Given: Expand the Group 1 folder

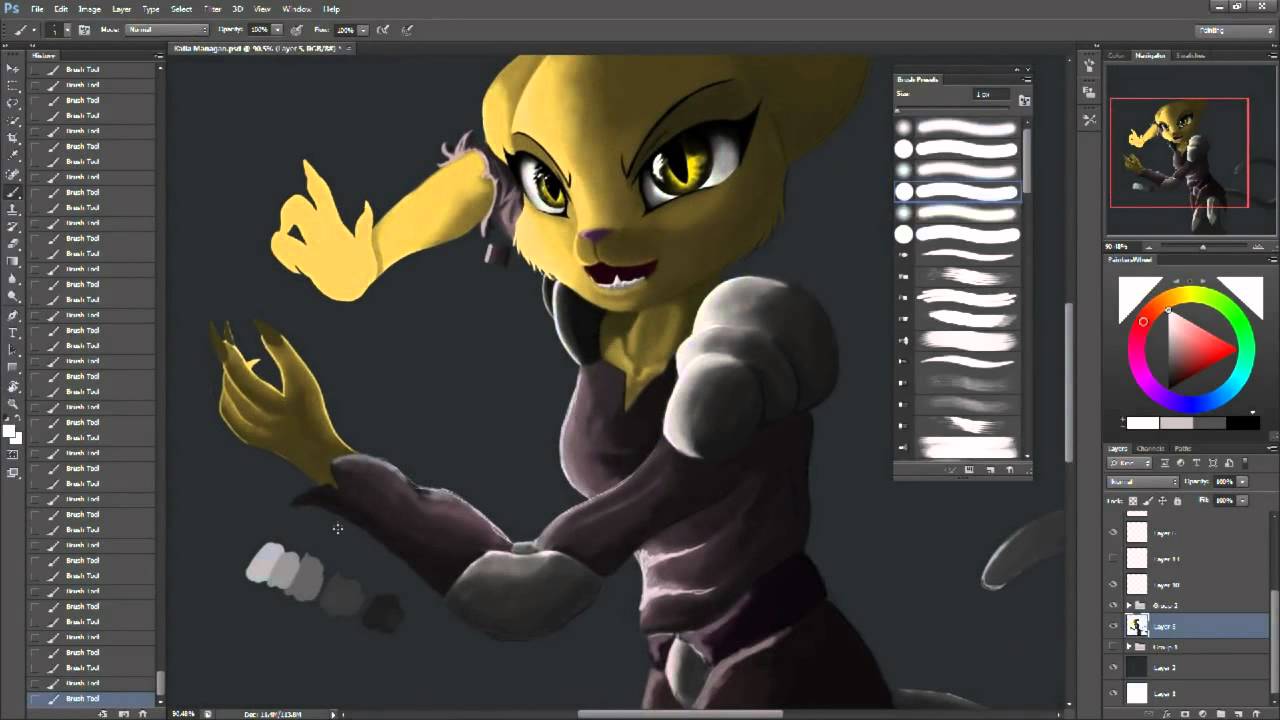Looking at the screenshot, I should (1128, 647).
